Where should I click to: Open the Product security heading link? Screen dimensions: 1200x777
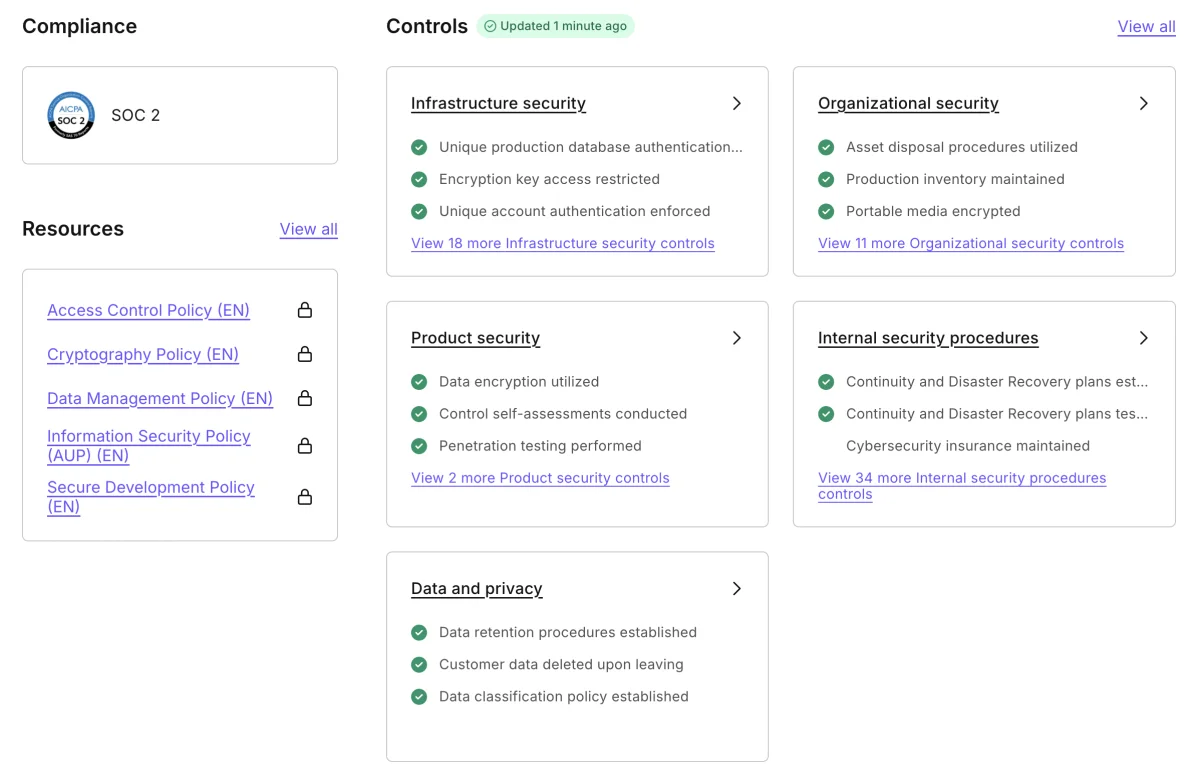(475, 338)
